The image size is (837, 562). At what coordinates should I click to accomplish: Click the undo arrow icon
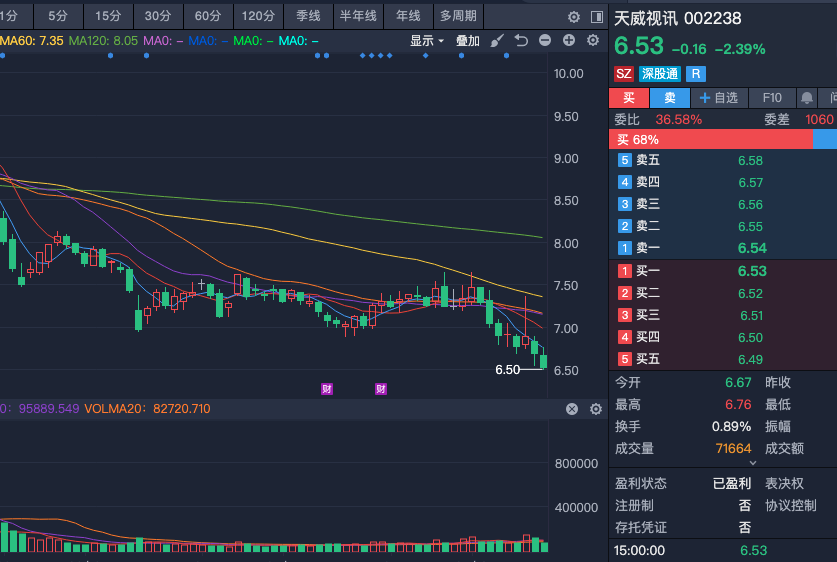[x=521, y=41]
